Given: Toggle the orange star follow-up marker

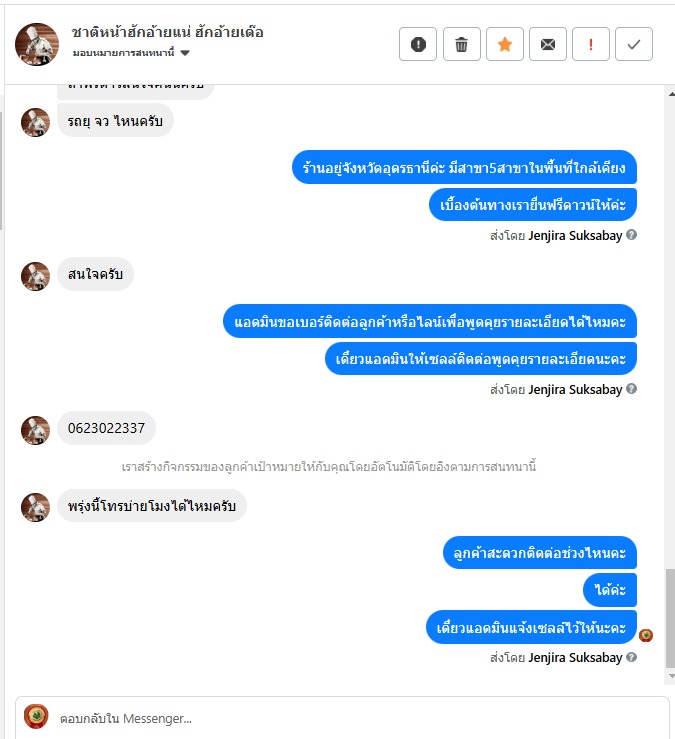Looking at the screenshot, I should (x=504, y=44).
